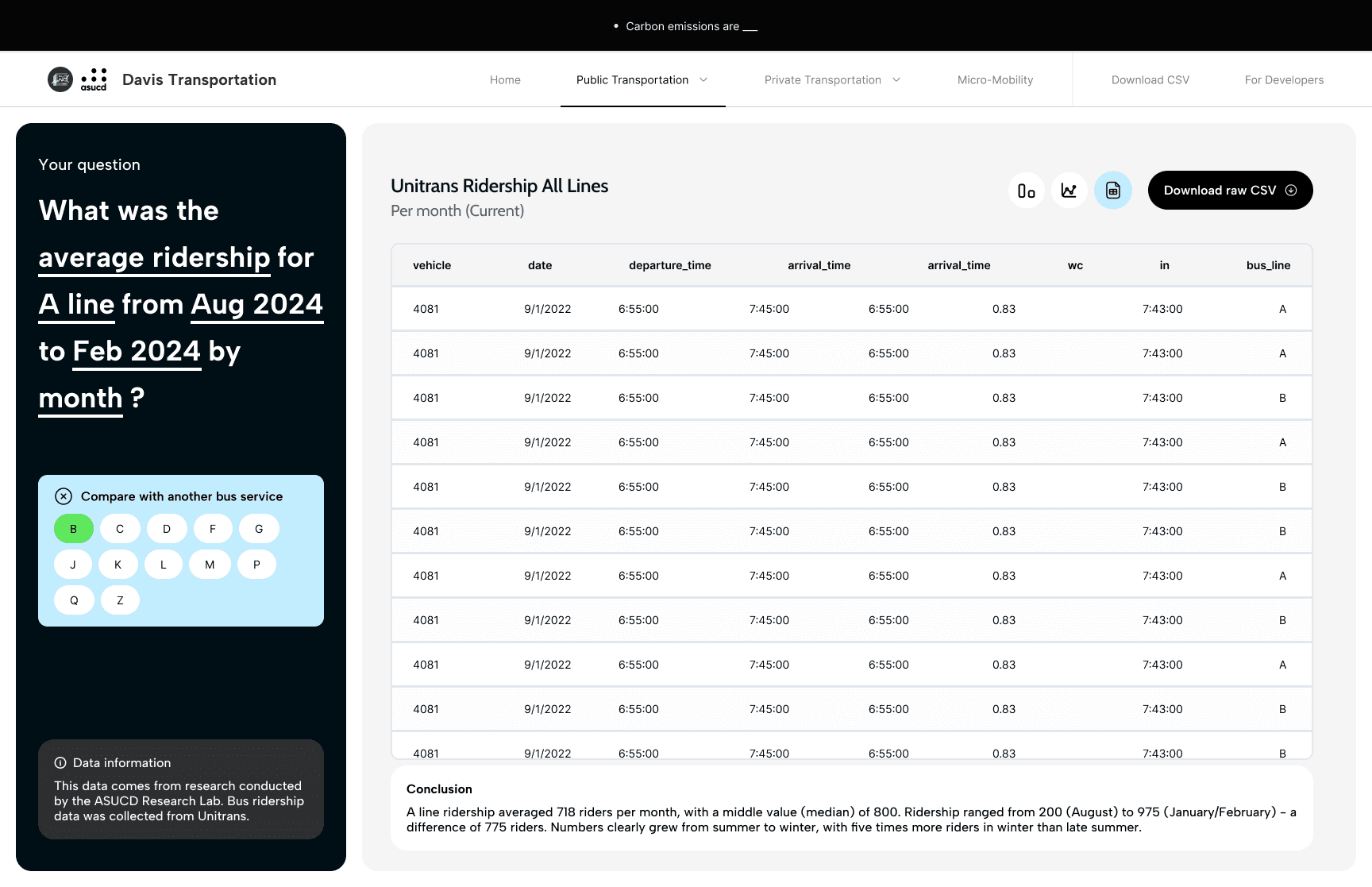This screenshot has height=887, width=1372.
Task: Click the Conclusion heading
Action: click(x=439, y=789)
